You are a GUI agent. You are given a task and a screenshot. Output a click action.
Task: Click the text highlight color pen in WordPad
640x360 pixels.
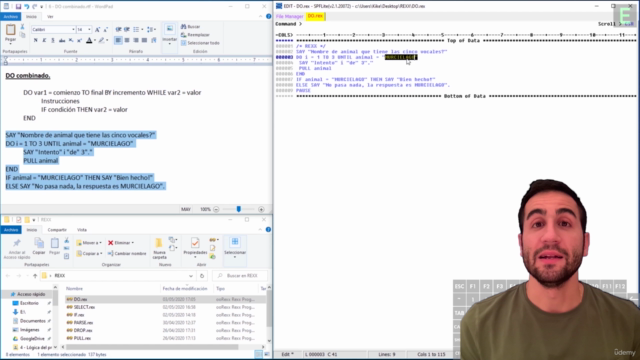[x=102, y=40]
